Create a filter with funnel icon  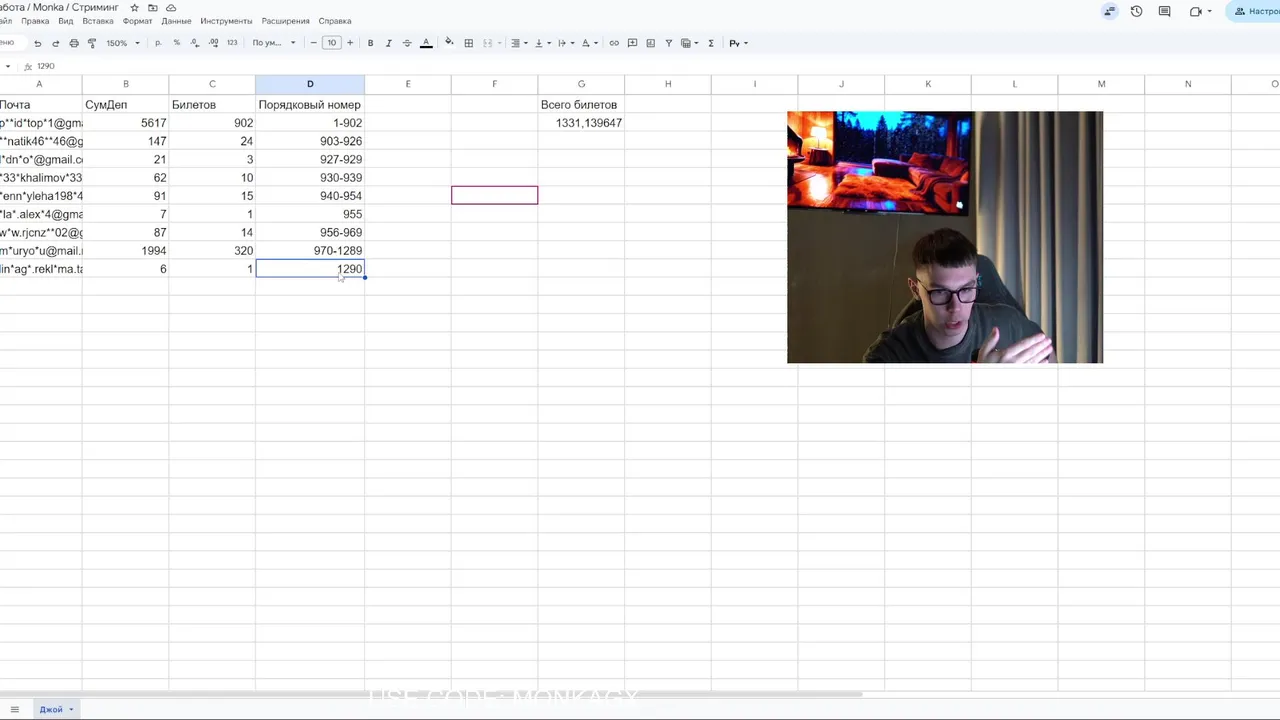[668, 43]
